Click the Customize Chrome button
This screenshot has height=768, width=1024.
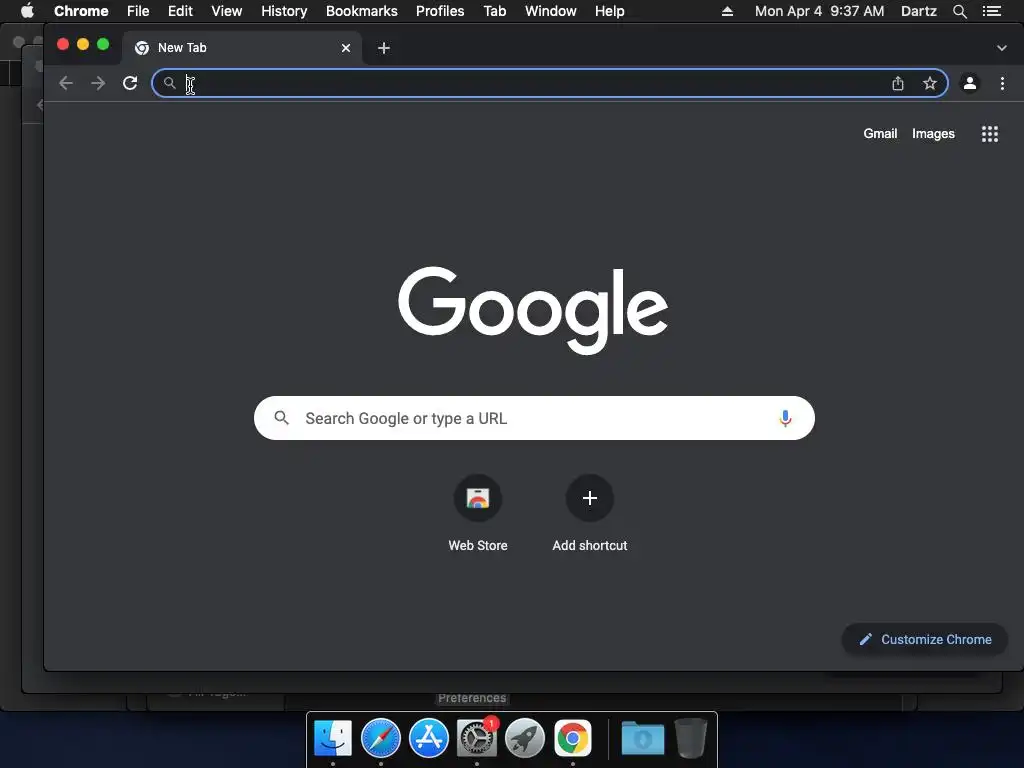[925, 639]
